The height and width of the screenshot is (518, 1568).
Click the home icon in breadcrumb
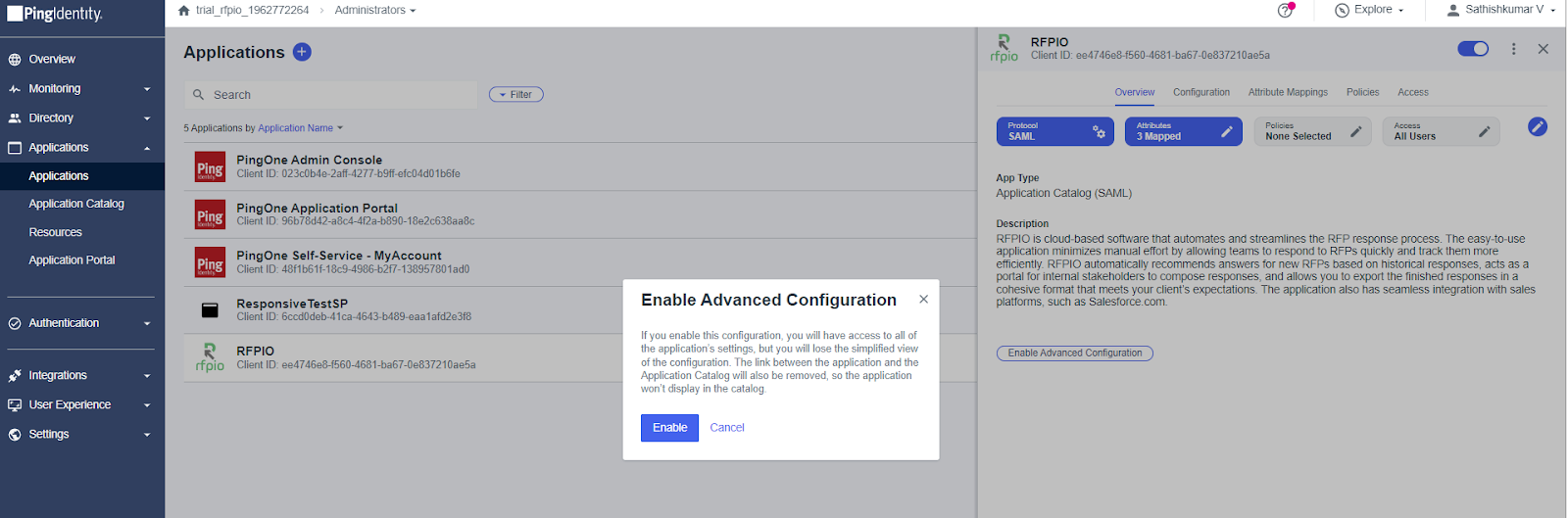(183, 11)
